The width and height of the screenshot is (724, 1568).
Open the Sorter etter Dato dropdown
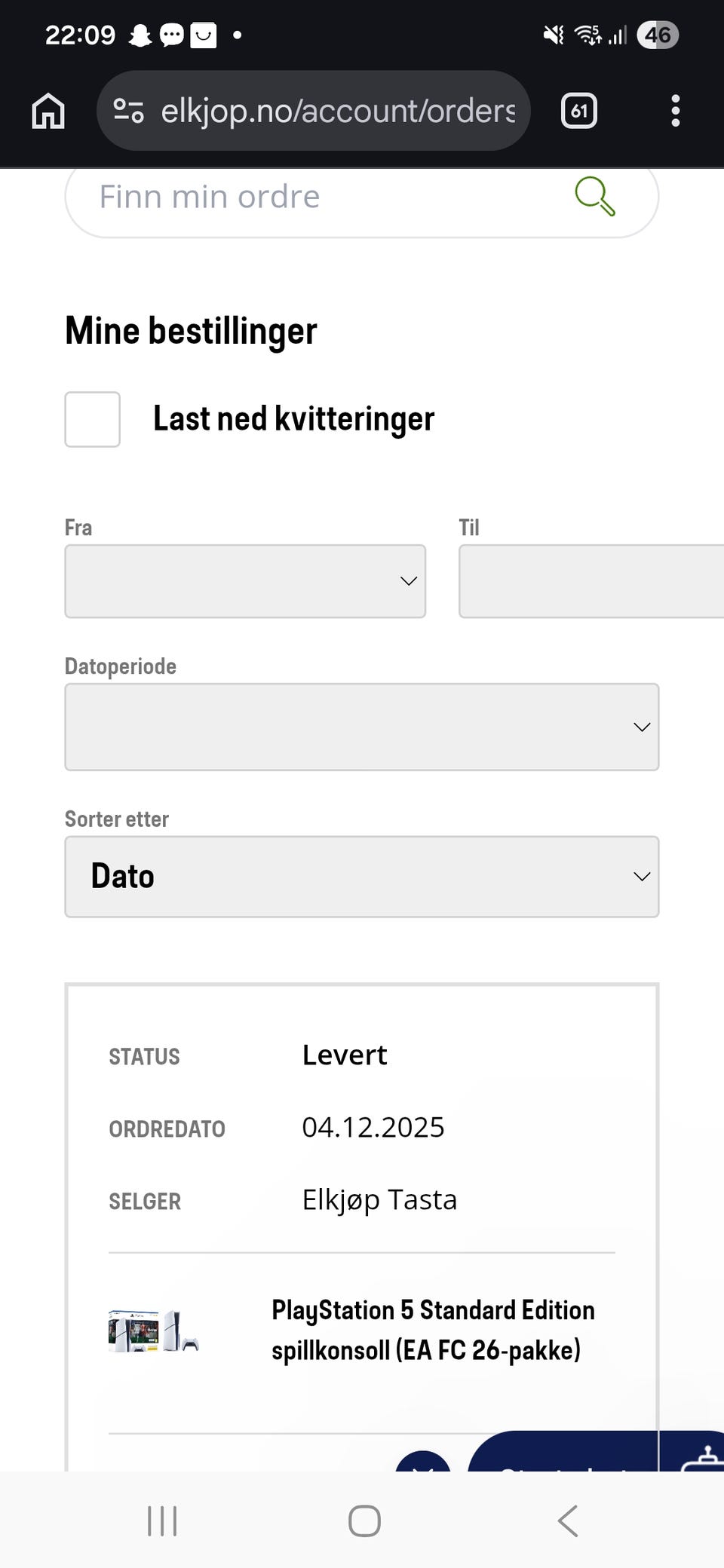point(362,877)
